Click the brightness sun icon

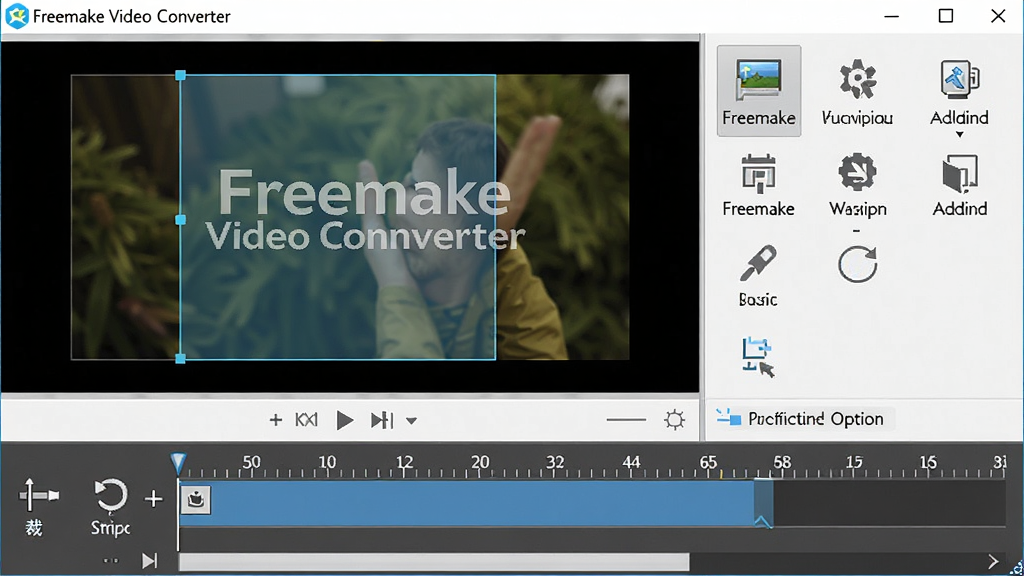[674, 419]
